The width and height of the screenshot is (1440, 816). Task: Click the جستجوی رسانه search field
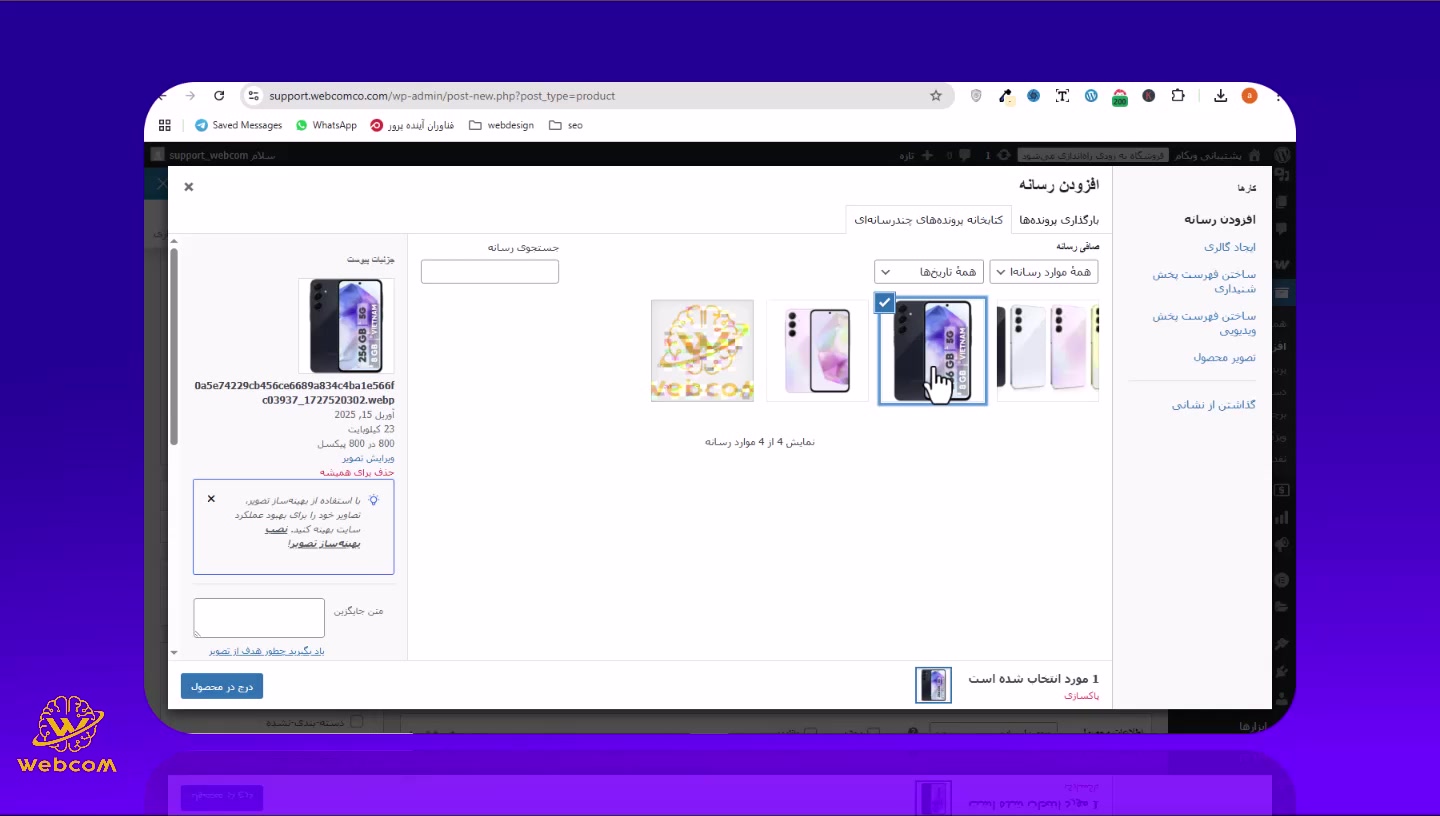coord(490,272)
